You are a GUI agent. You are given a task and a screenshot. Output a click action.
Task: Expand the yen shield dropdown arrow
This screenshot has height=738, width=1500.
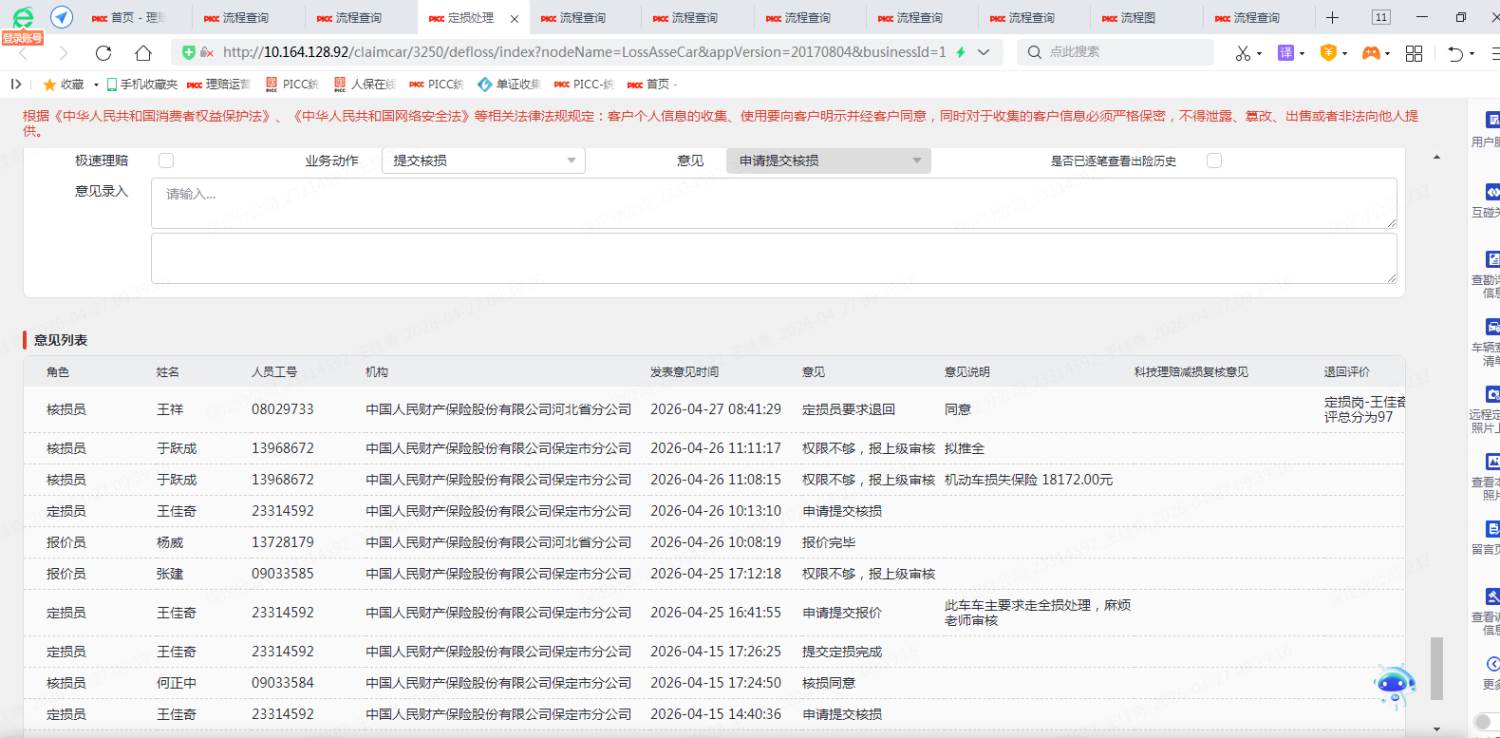1345,54
